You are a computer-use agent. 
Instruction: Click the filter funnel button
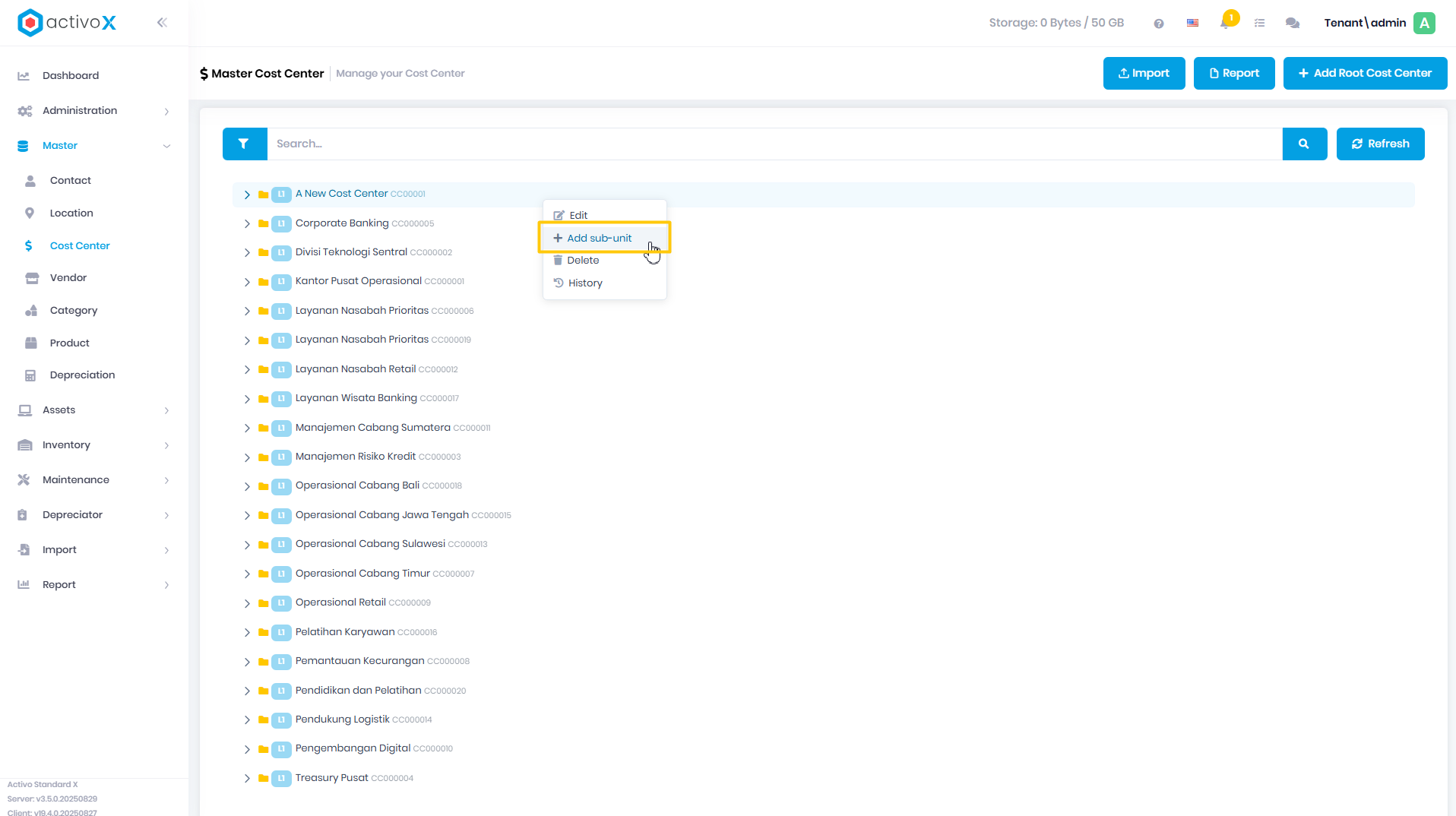click(244, 144)
